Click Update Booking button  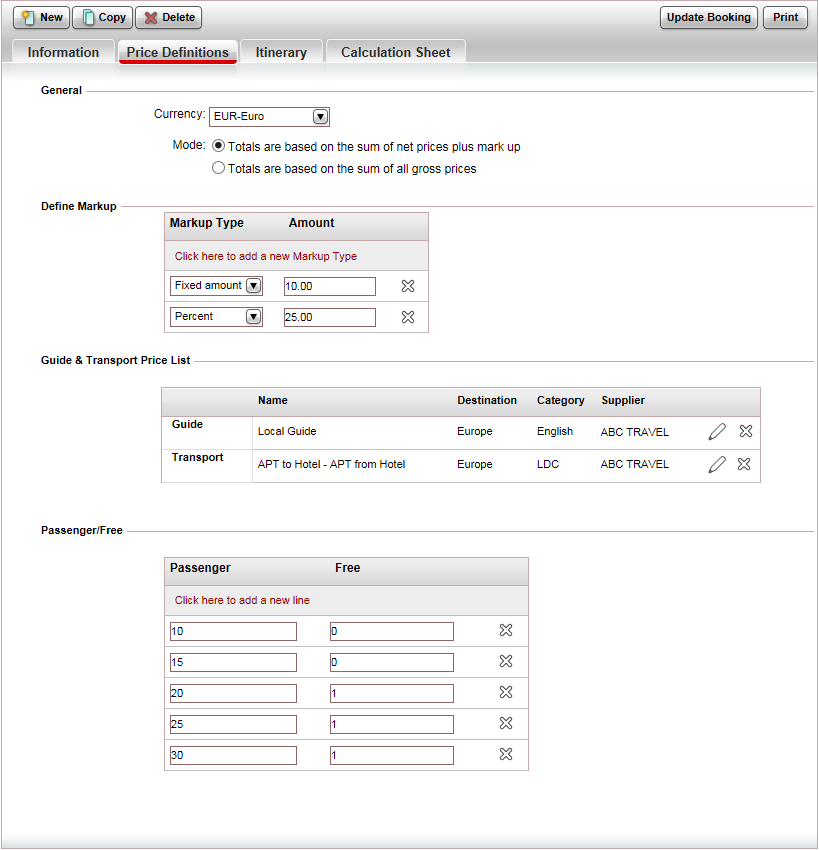[708, 17]
